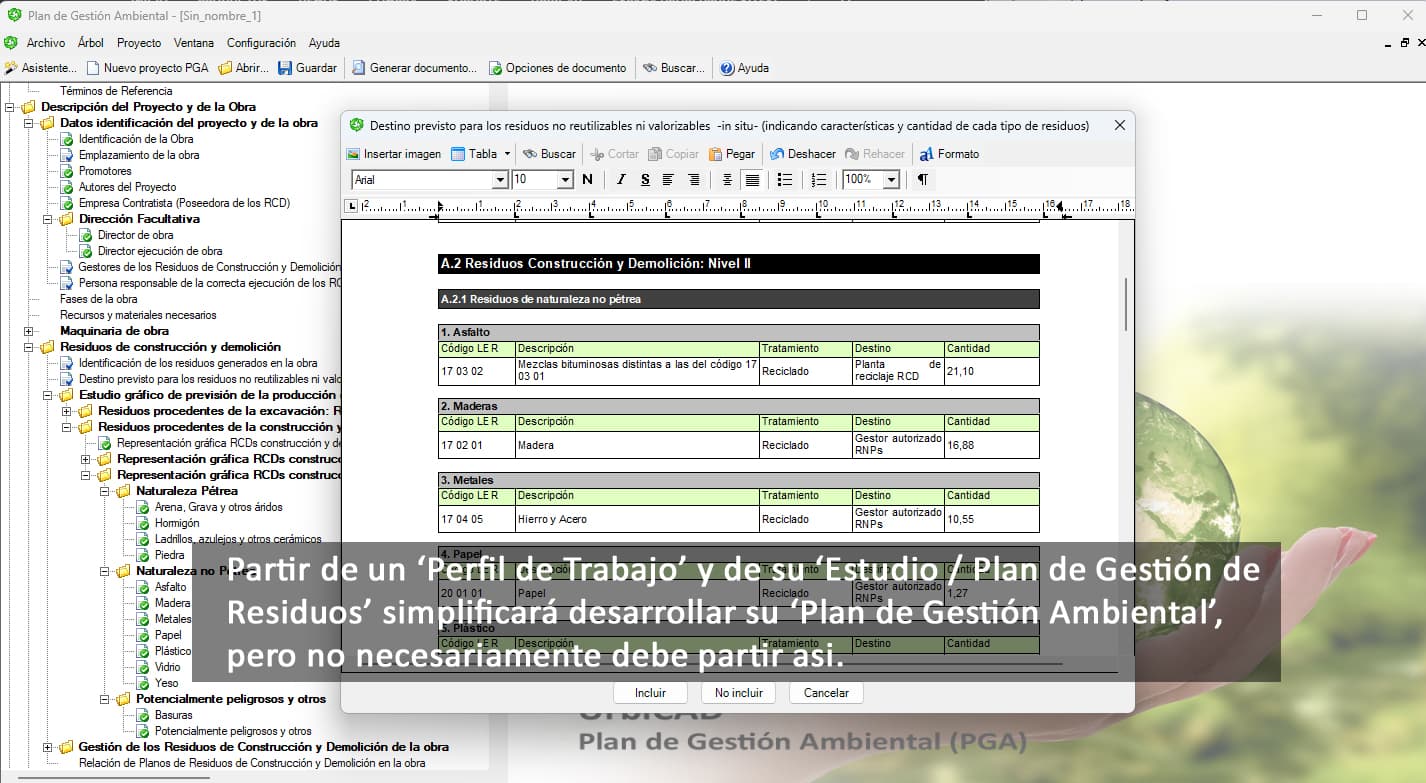The width and height of the screenshot is (1426, 783).
Task: Click the Tabla button in the dialog
Action: [x=474, y=154]
